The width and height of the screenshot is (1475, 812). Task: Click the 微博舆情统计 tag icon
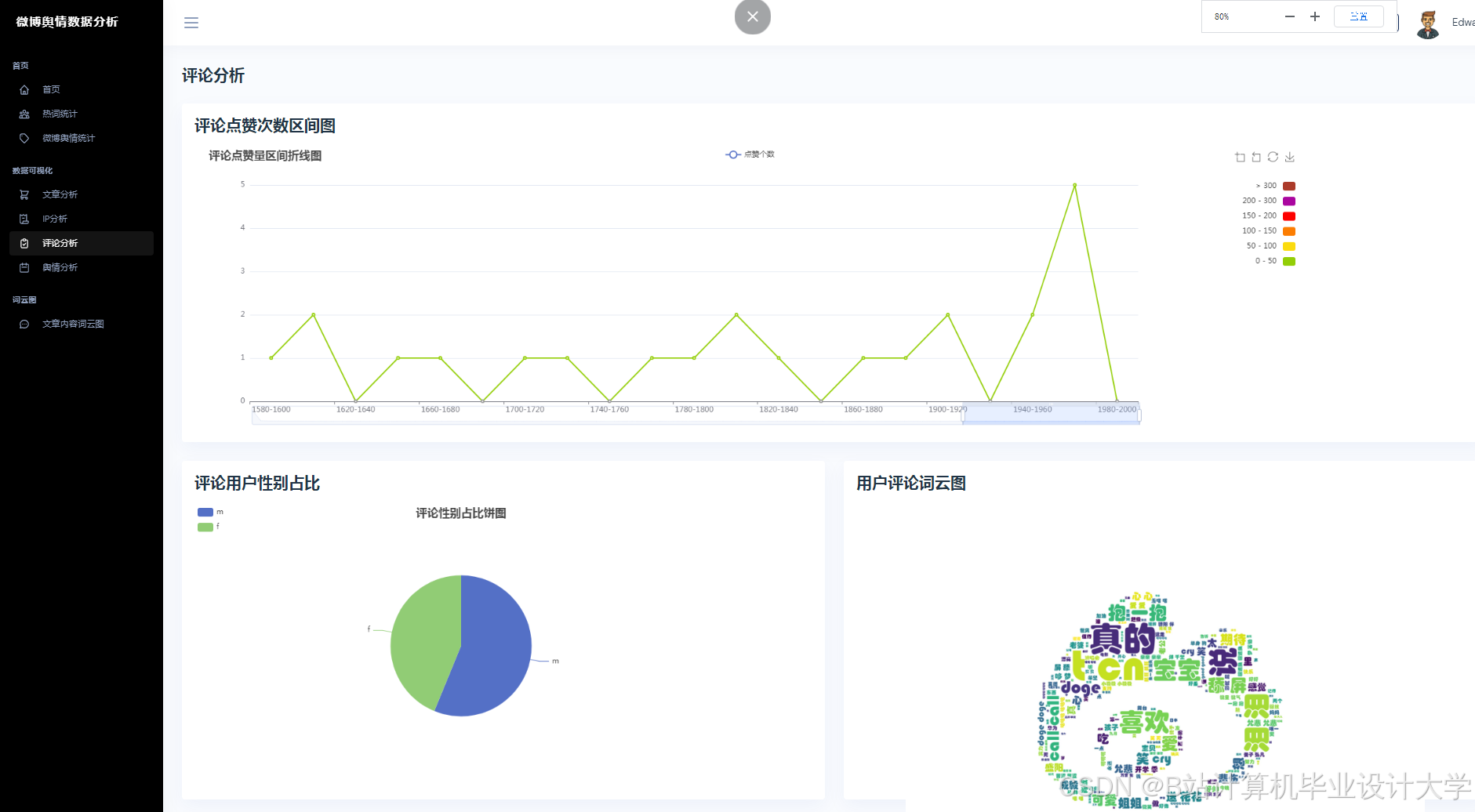pyautogui.click(x=24, y=138)
